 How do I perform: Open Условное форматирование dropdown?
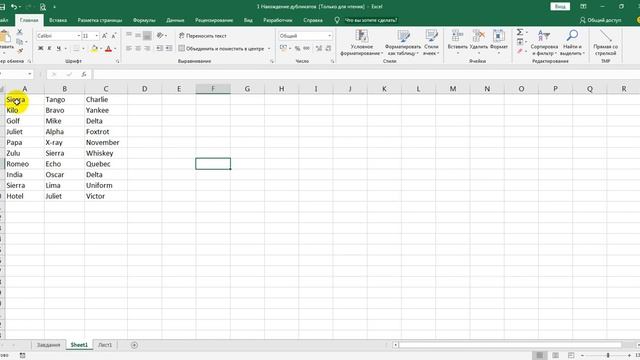(361, 42)
